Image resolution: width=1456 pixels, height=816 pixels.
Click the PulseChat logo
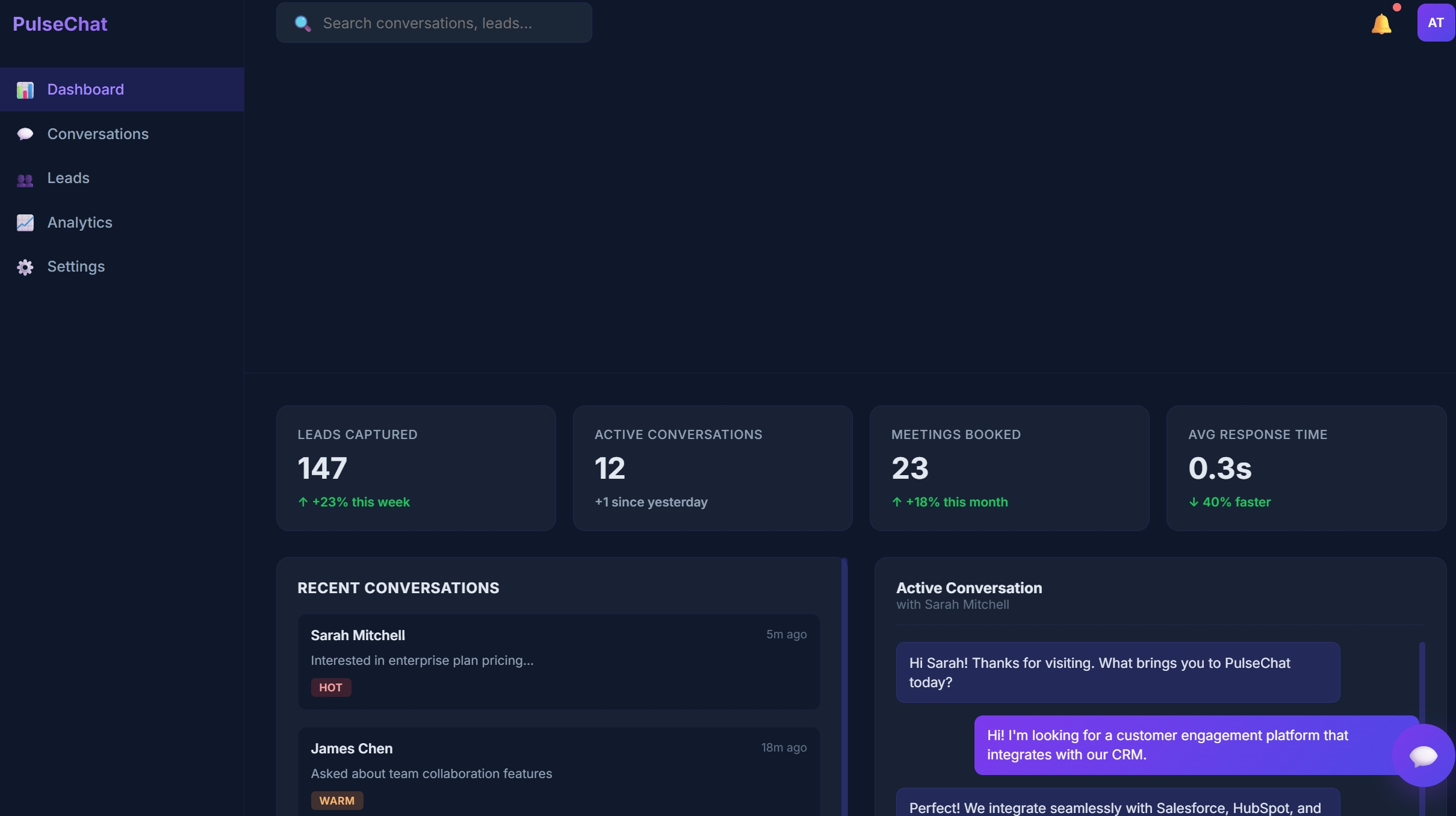(60, 24)
